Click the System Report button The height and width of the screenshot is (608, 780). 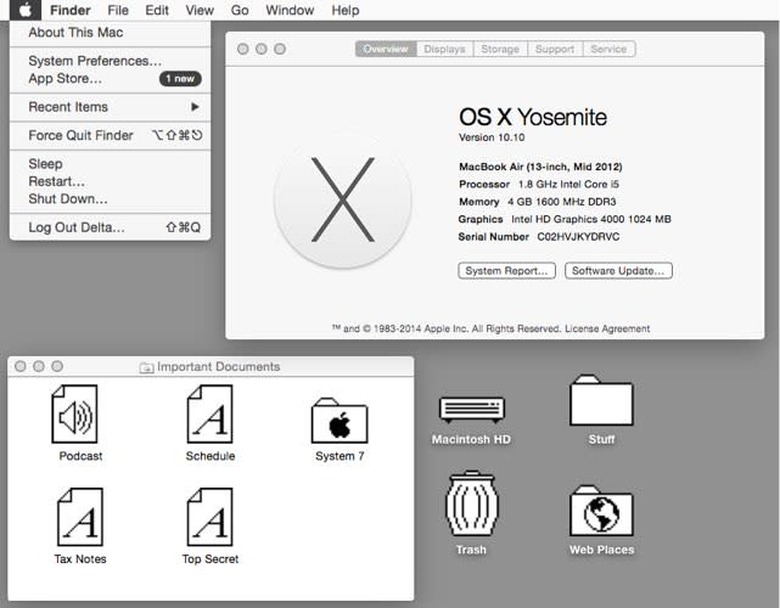[506, 271]
